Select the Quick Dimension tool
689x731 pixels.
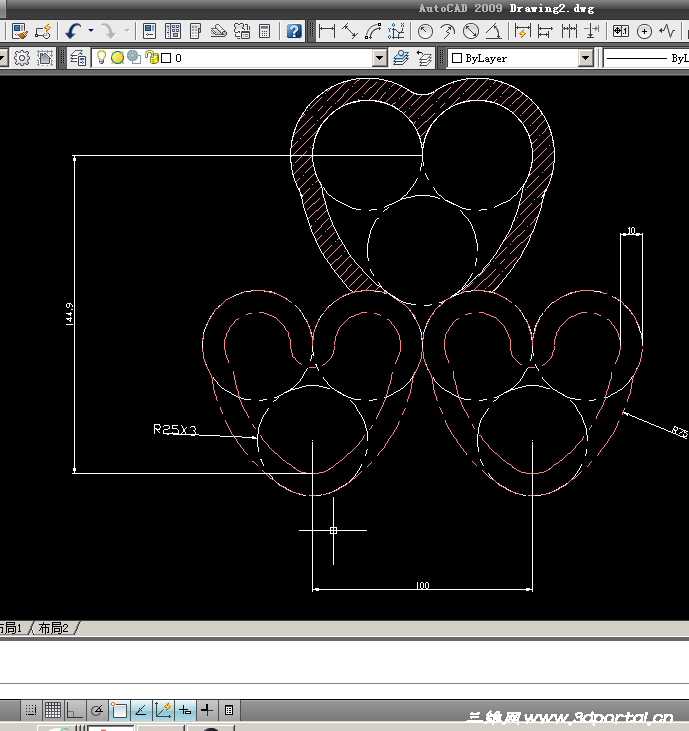tap(523, 31)
